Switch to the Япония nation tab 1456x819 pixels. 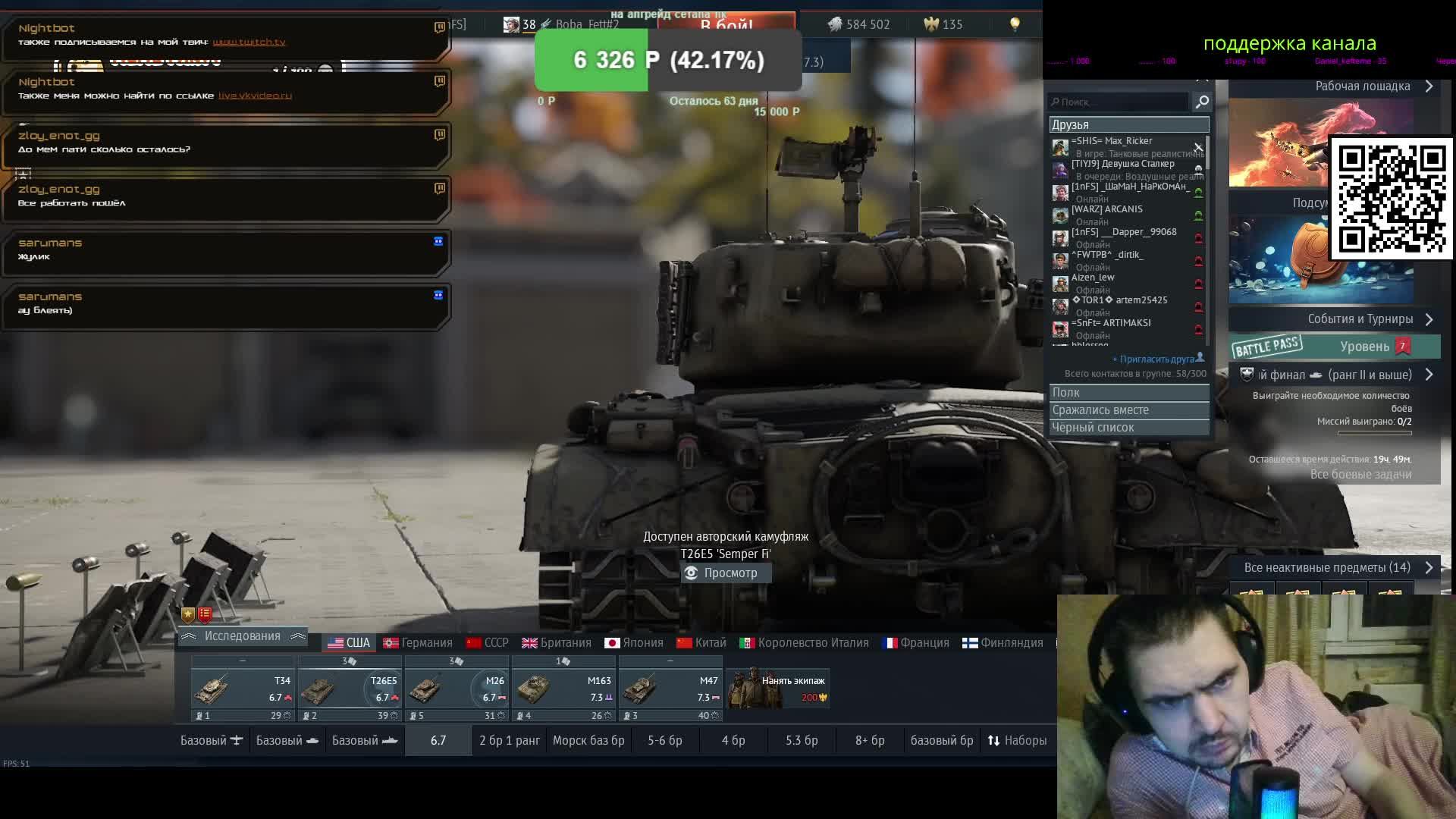pos(634,642)
